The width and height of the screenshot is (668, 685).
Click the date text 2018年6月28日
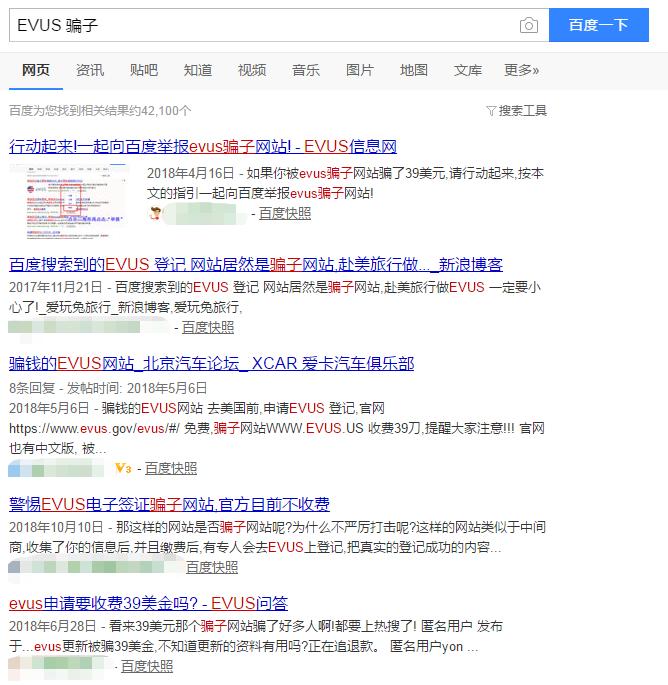click(x=52, y=626)
